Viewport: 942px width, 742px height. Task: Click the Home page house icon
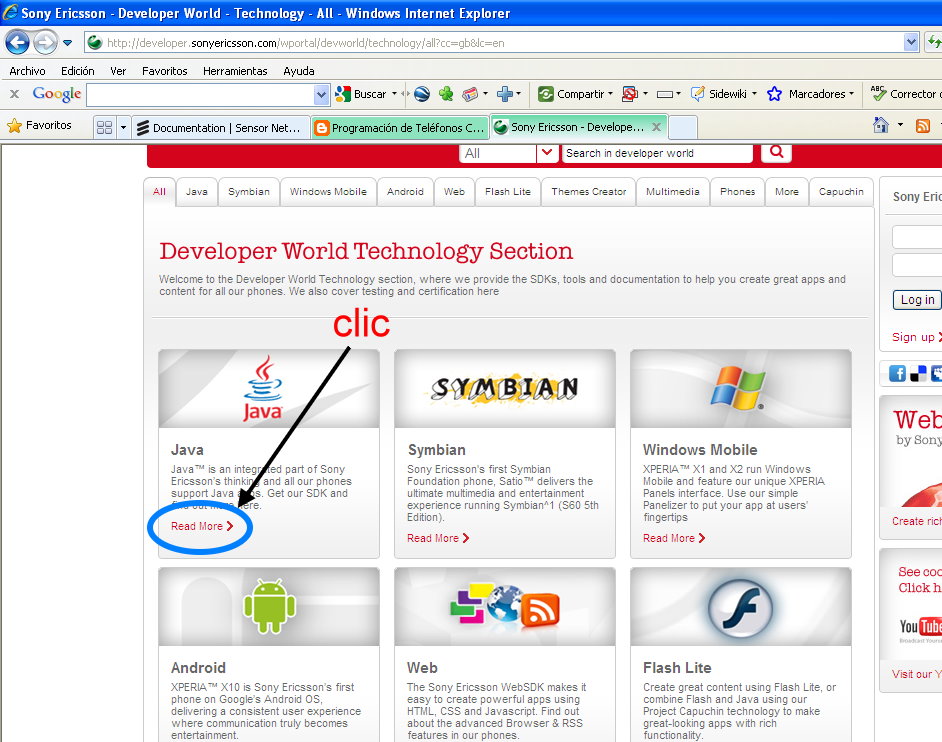881,125
